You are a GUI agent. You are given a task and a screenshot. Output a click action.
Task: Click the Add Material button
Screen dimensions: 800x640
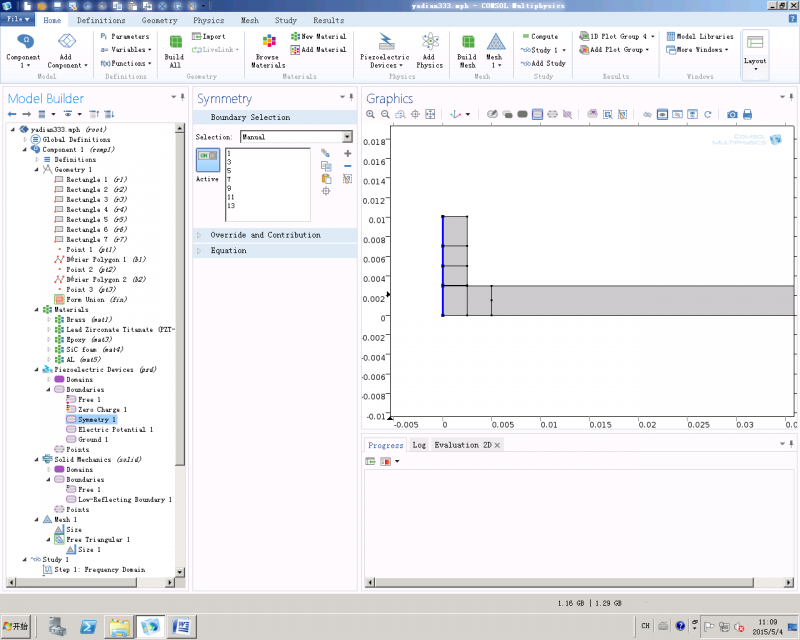pyautogui.click(x=318, y=49)
